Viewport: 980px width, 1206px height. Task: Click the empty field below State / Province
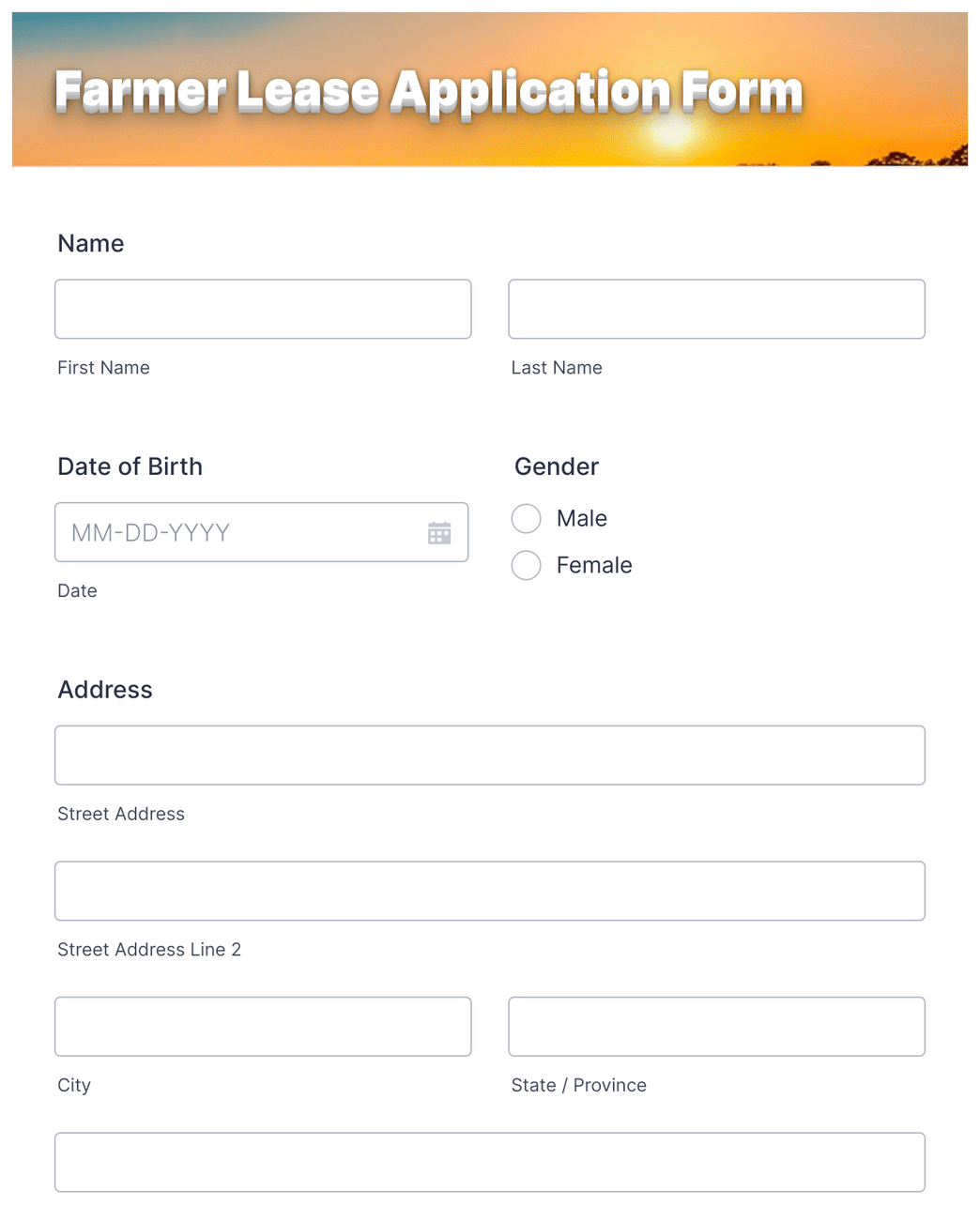pos(490,1162)
